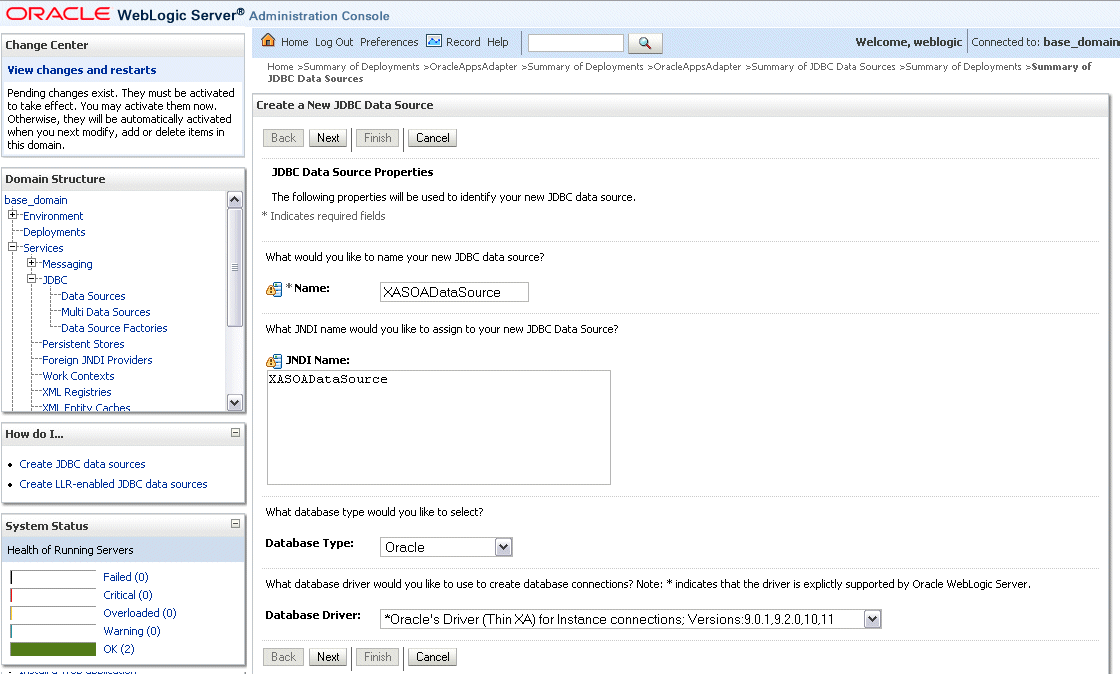This screenshot has height=674, width=1120.
Task: Click the Domain Structure scrollbar thumb
Action: [234, 268]
